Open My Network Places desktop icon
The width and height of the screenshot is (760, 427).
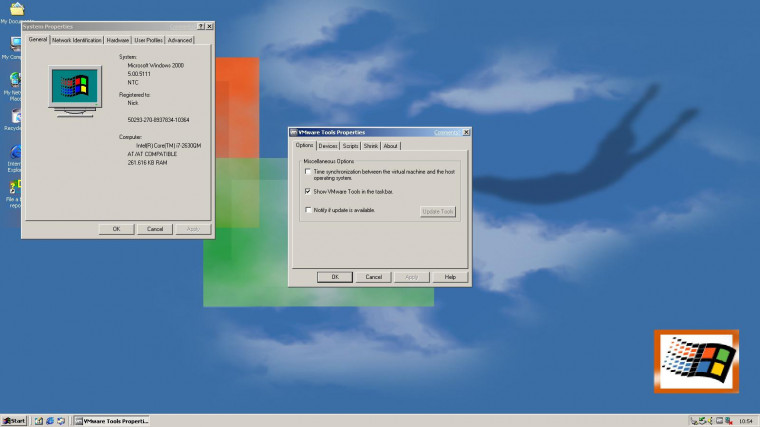[x=15, y=80]
